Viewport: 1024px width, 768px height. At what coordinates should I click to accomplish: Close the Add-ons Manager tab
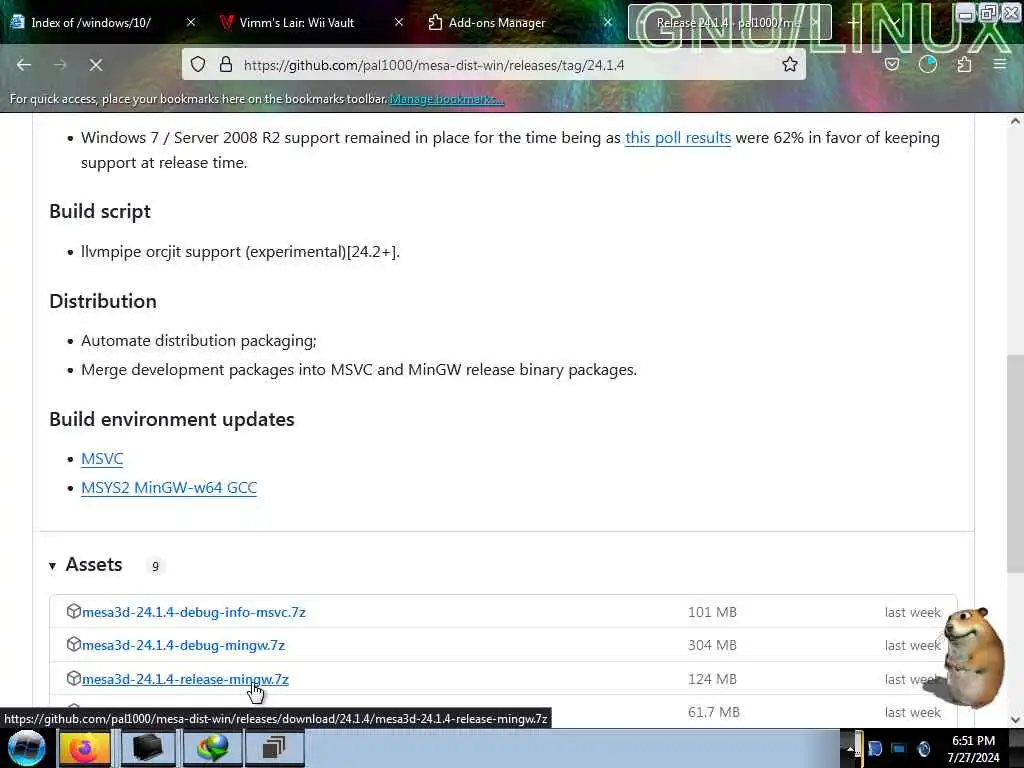pos(607,22)
